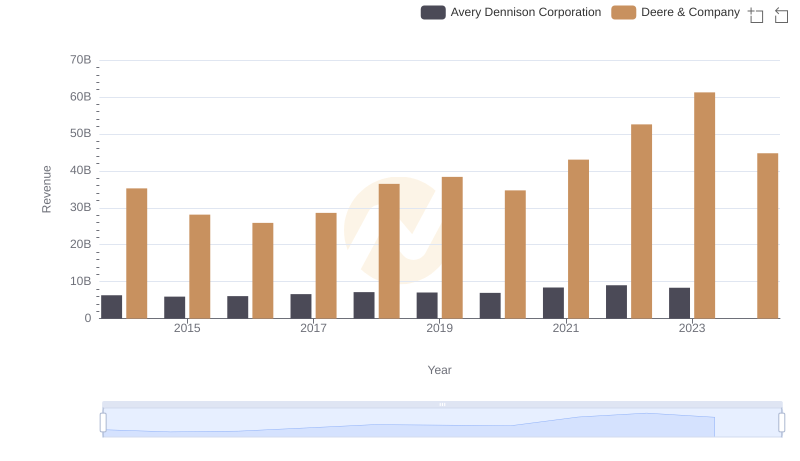800x461 pixels.
Task: Click the 10B y-axis label
Action: click(81, 281)
